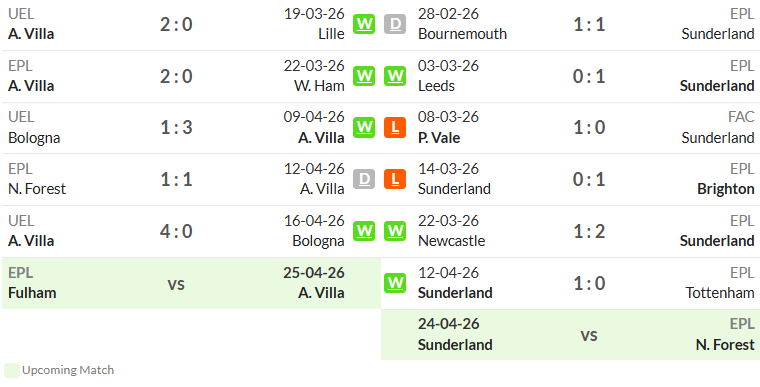
Task: Select upcoming Fulham vs A. Villa match
Action: (191, 283)
